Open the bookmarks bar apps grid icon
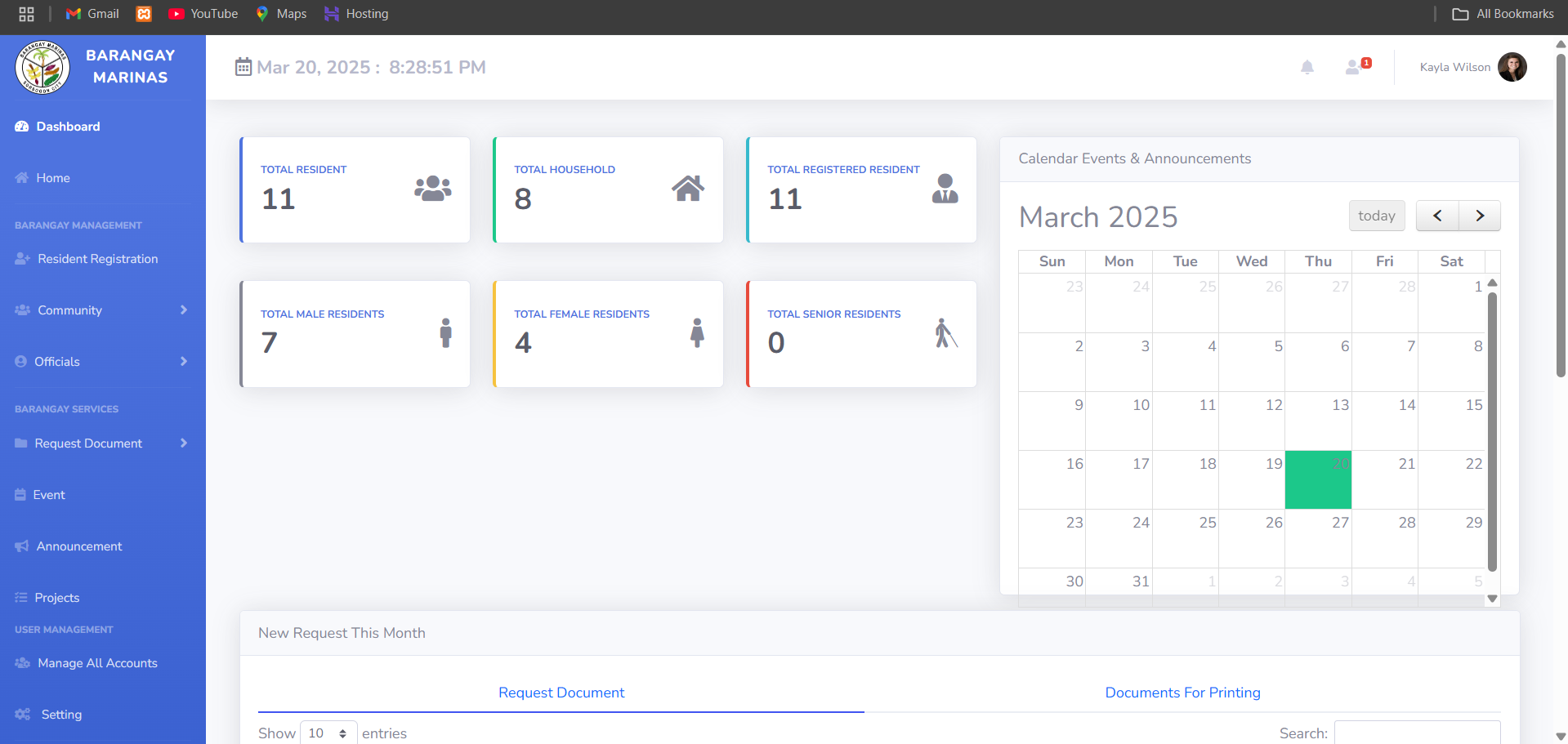This screenshot has width=1568, height=744. [x=26, y=14]
